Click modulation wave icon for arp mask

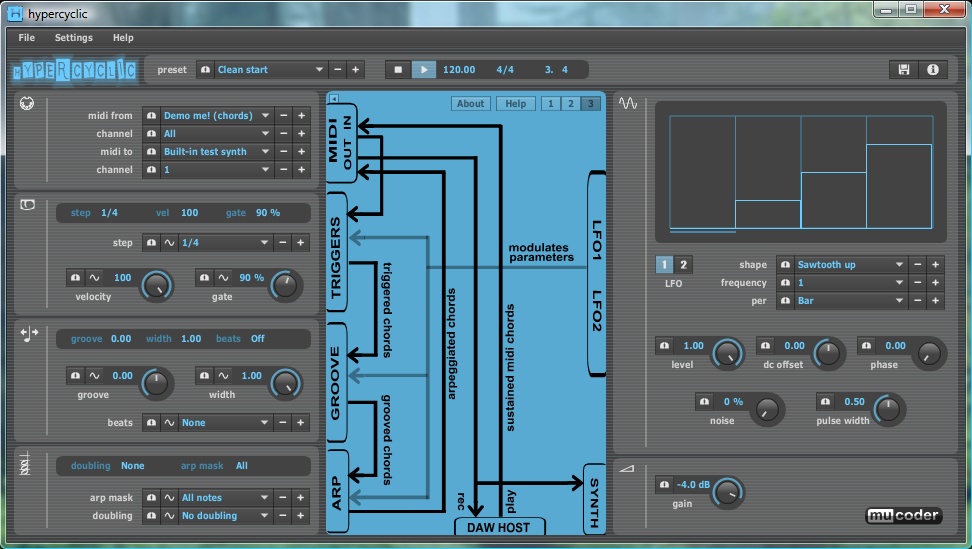pyautogui.click(x=169, y=497)
